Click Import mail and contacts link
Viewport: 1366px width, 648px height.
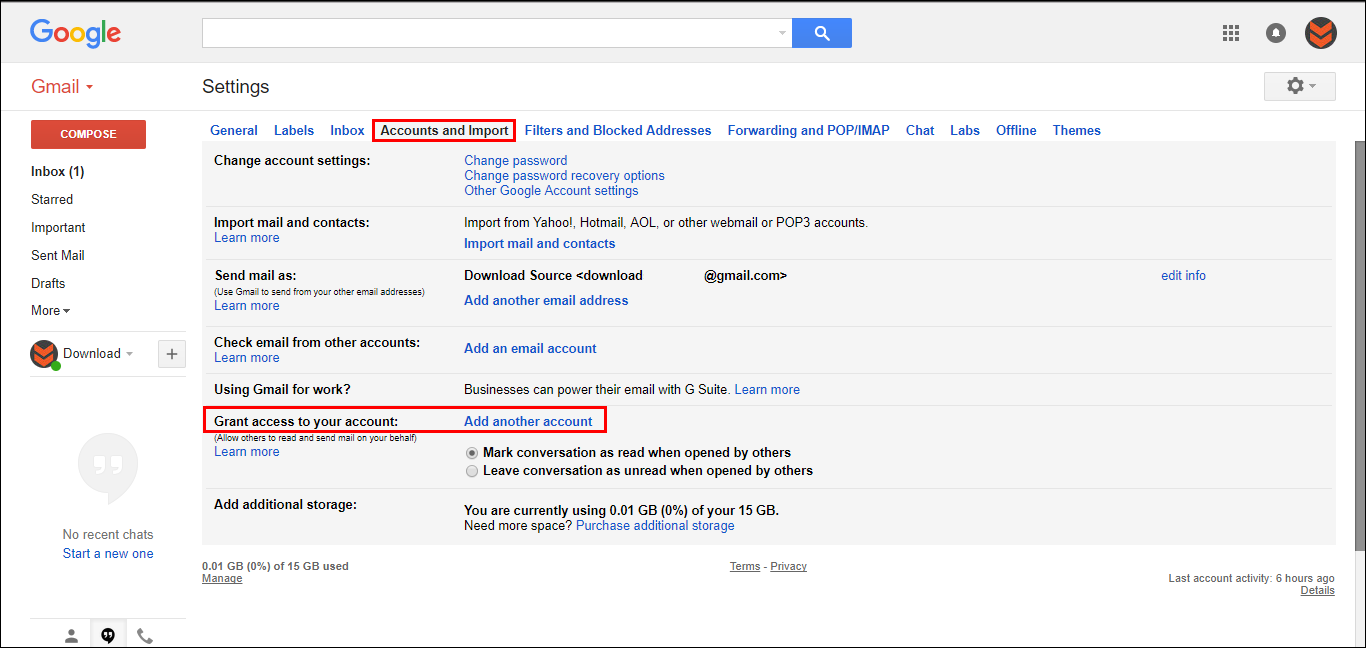pyautogui.click(x=540, y=243)
